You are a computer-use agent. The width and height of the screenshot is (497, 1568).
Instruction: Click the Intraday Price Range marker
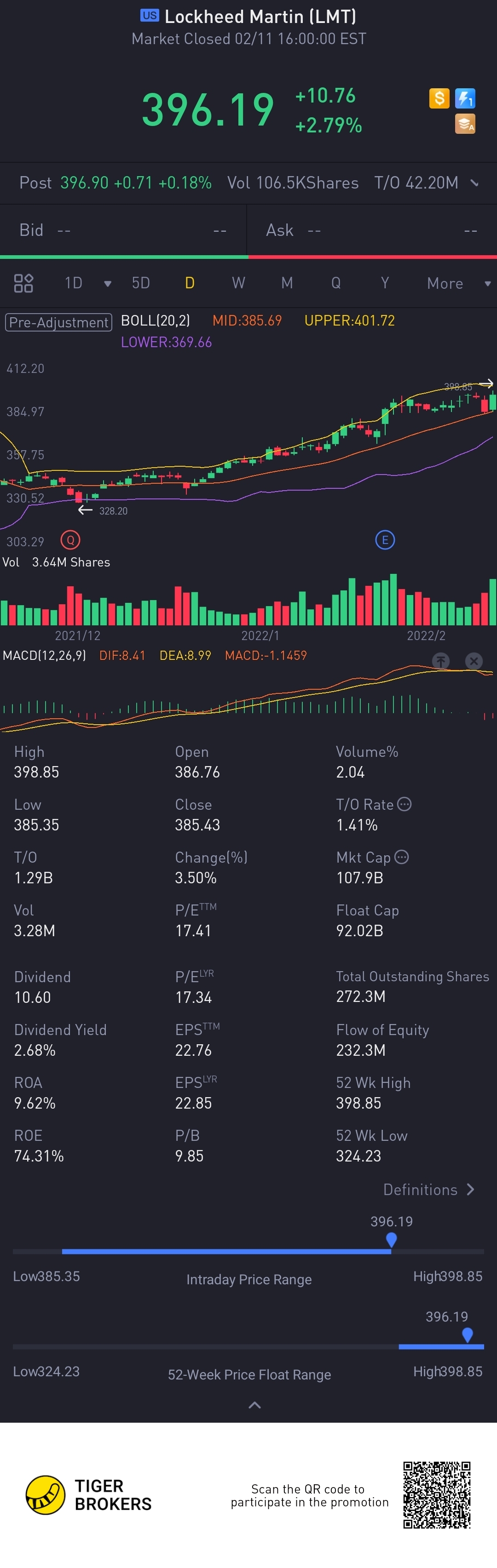pos(392,1239)
